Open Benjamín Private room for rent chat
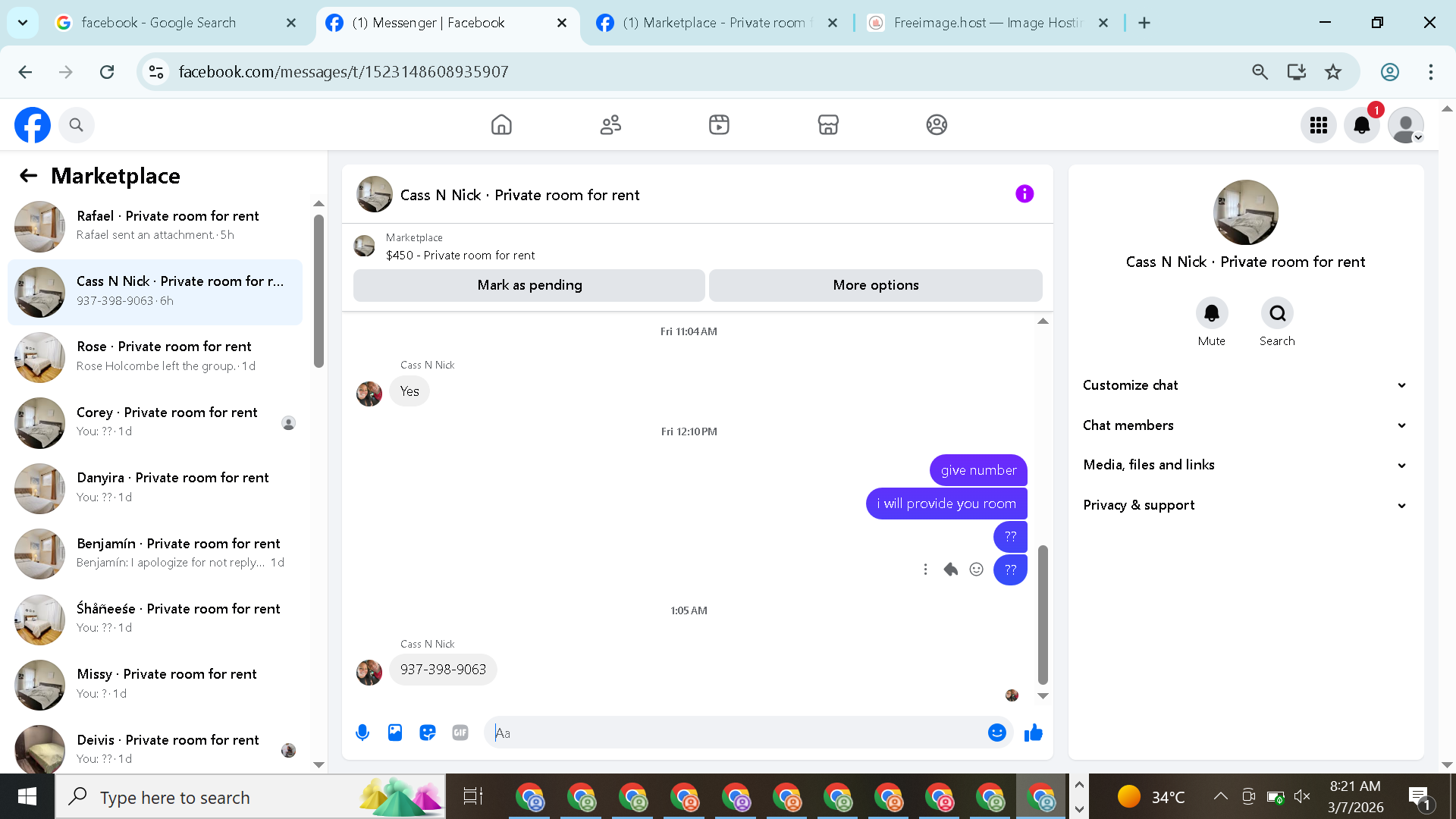Image resolution: width=1456 pixels, height=819 pixels. [x=155, y=554]
